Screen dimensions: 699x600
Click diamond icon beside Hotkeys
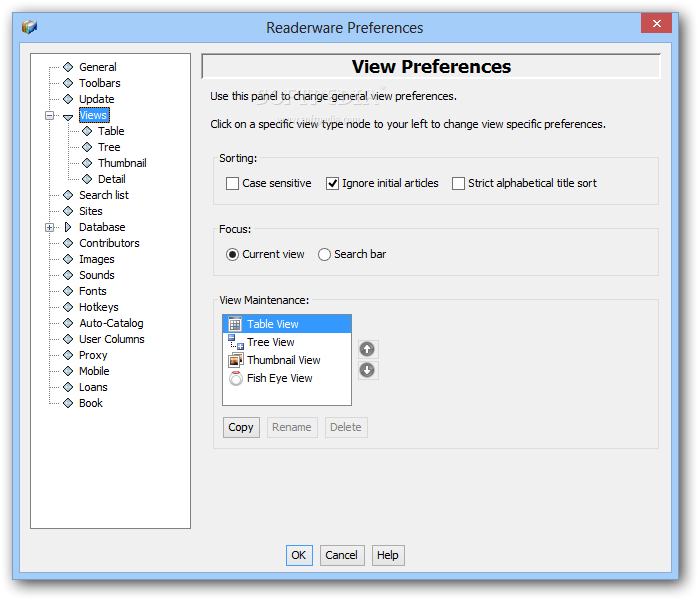click(68, 307)
